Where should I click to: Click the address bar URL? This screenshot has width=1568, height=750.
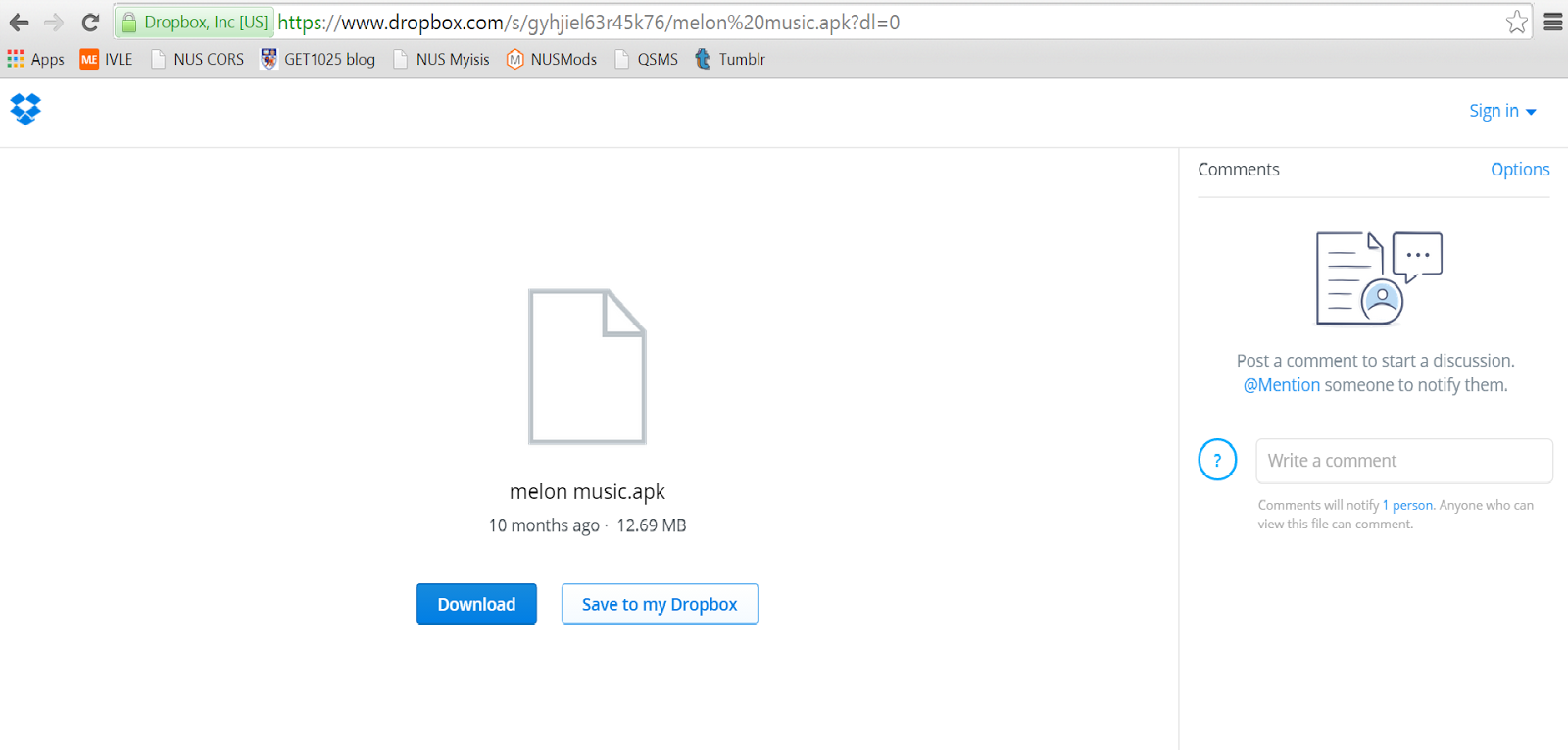[x=589, y=22]
